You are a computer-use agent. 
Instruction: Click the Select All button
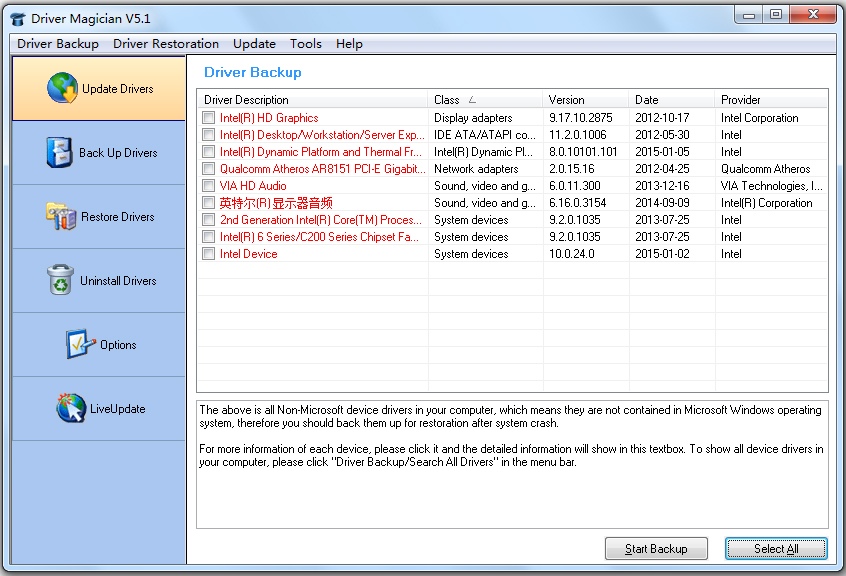pyautogui.click(x=776, y=548)
